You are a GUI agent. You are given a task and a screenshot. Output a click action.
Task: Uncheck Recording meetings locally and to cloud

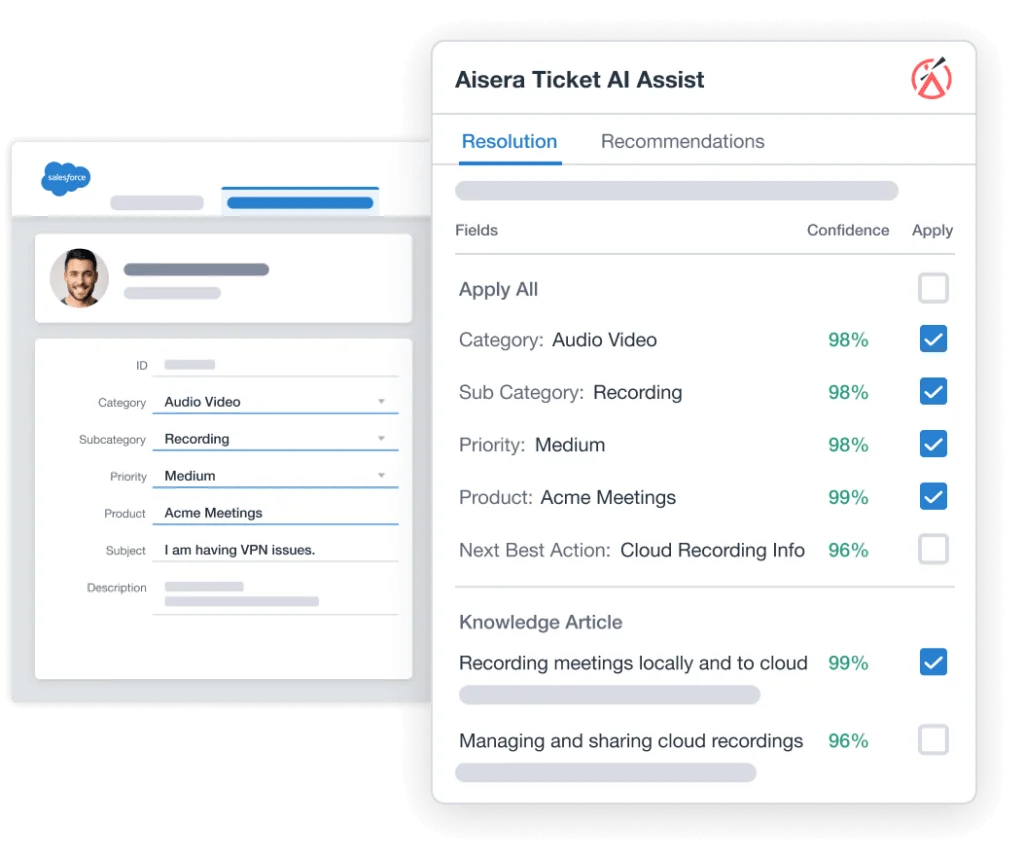[933, 662]
